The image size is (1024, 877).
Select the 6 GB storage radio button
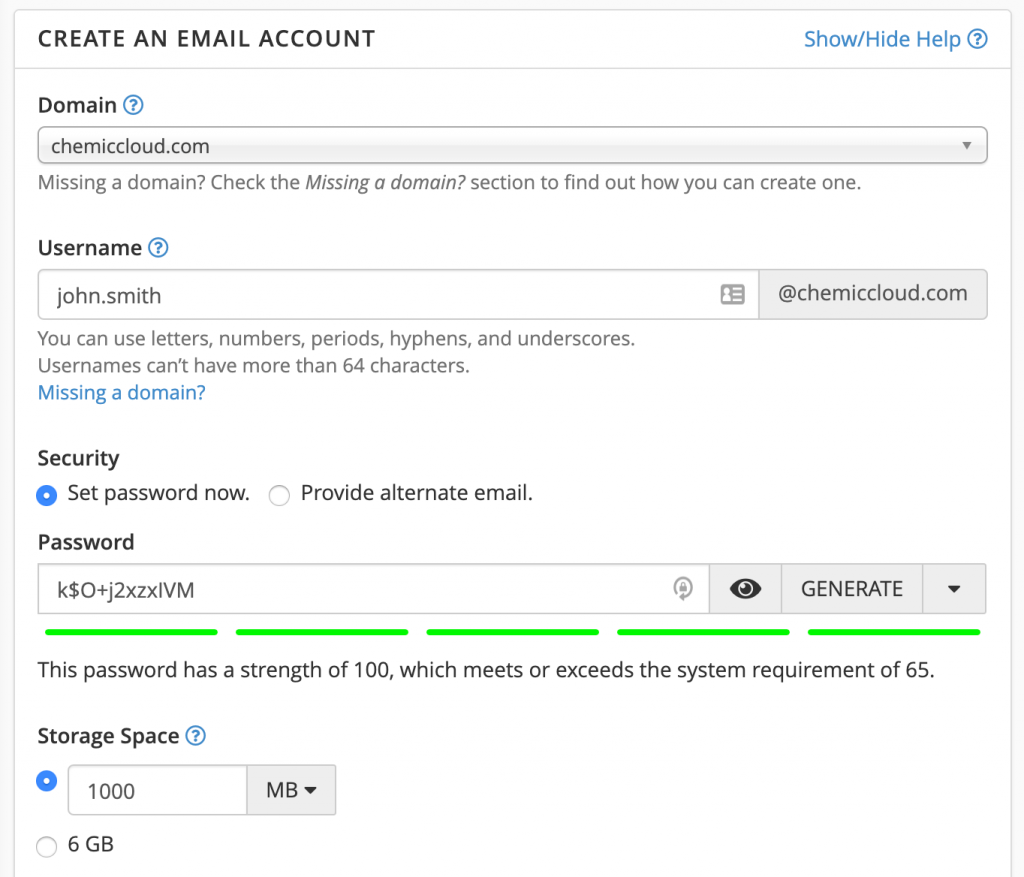(x=46, y=846)
